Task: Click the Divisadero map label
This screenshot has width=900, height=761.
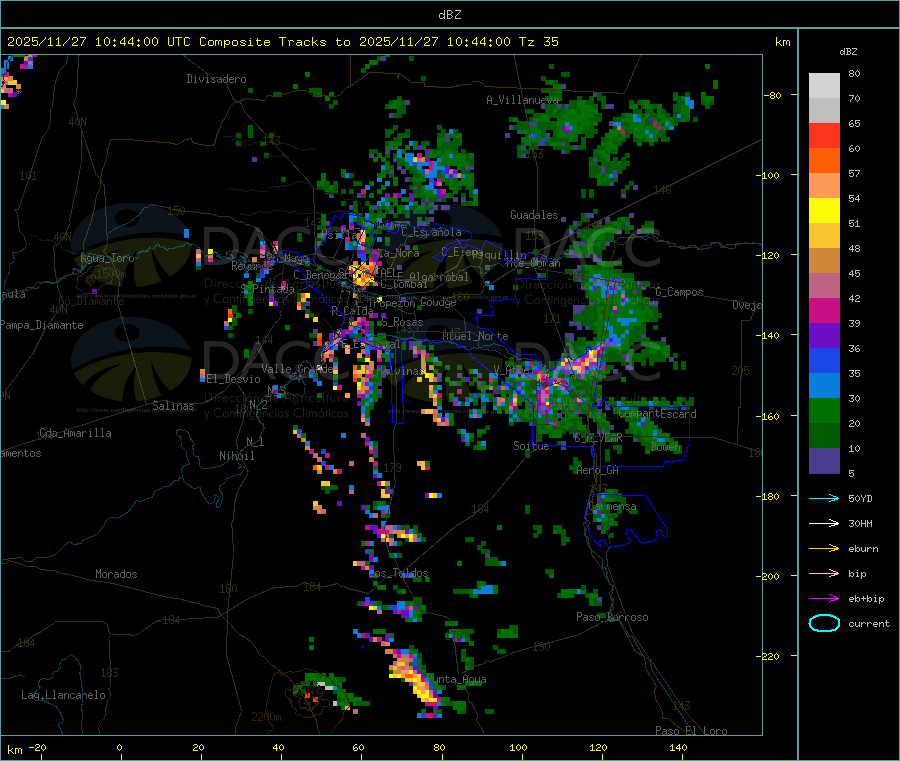Action: click(x=216, y=79)
